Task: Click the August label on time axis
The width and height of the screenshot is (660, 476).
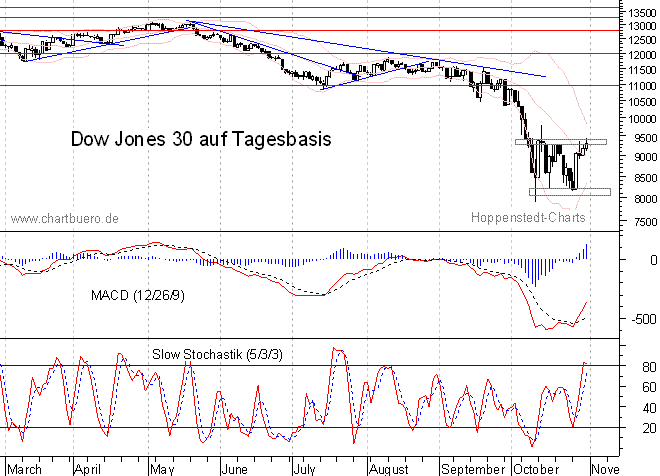Action: click(386, 467)
